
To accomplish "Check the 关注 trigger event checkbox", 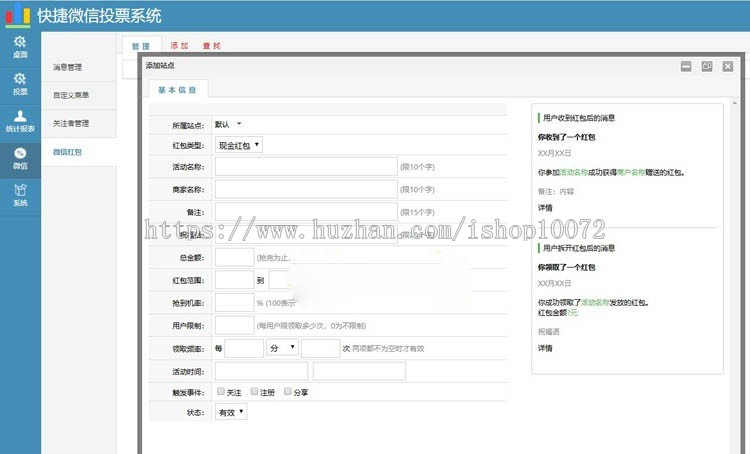I will 221,391.
